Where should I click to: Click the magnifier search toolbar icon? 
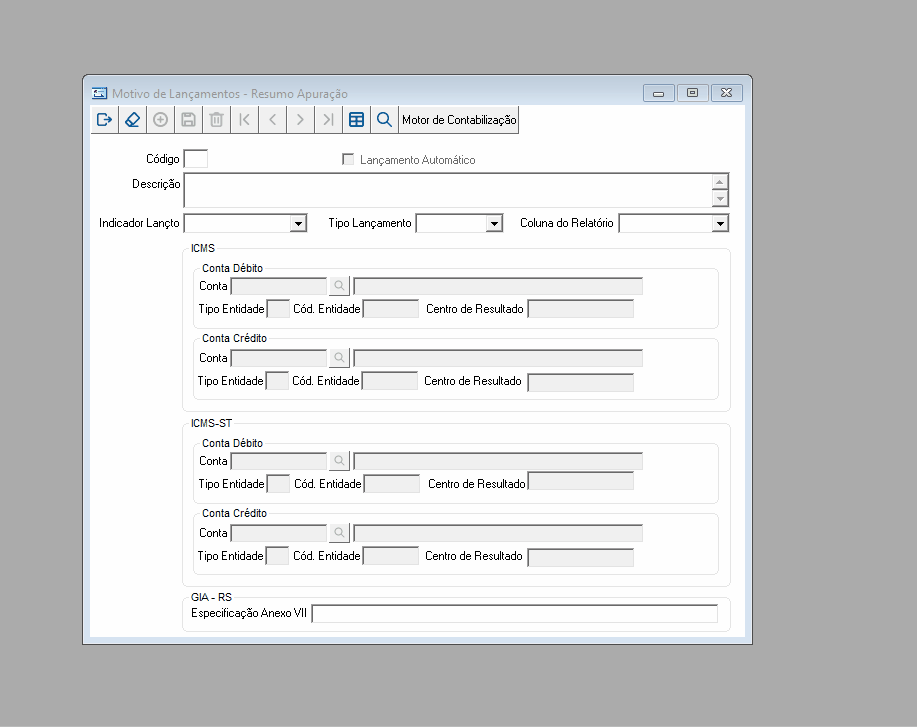(x=384, y=120)
